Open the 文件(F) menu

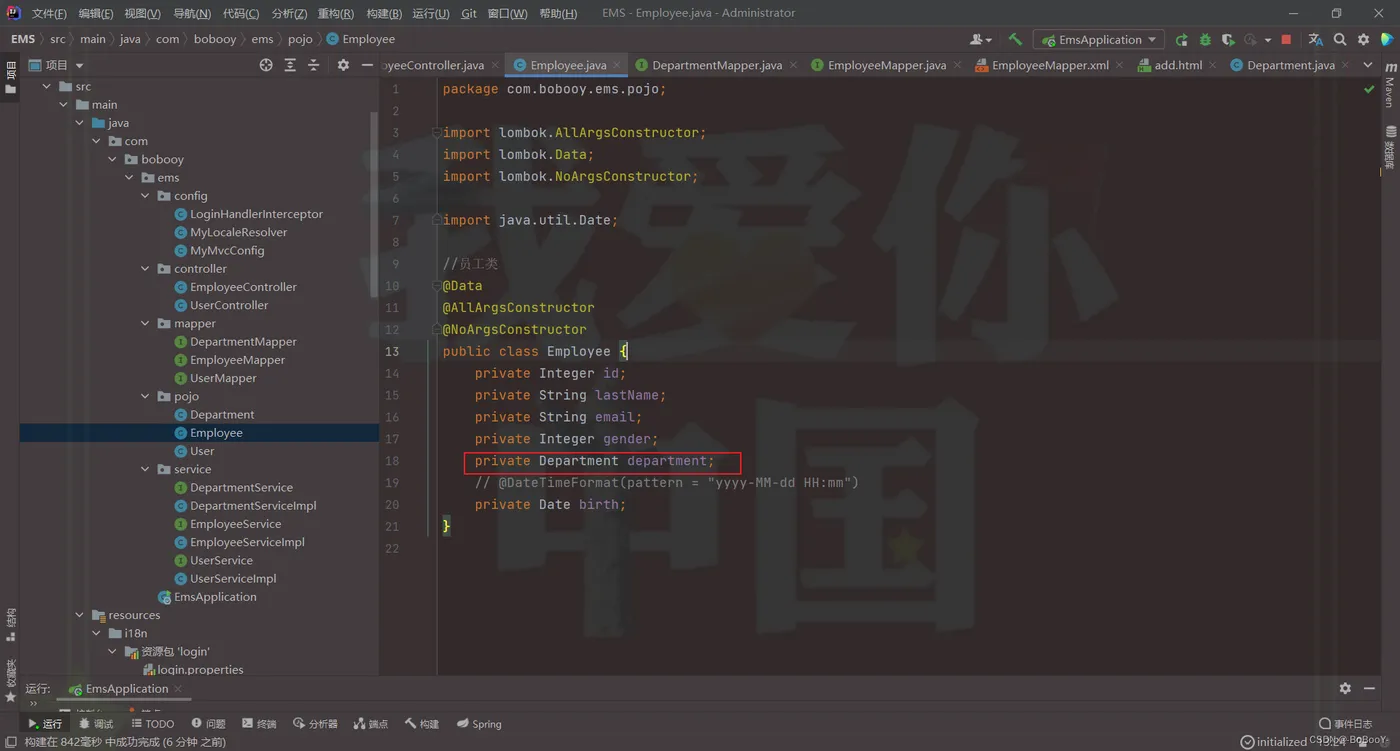[x=49, y=14]
